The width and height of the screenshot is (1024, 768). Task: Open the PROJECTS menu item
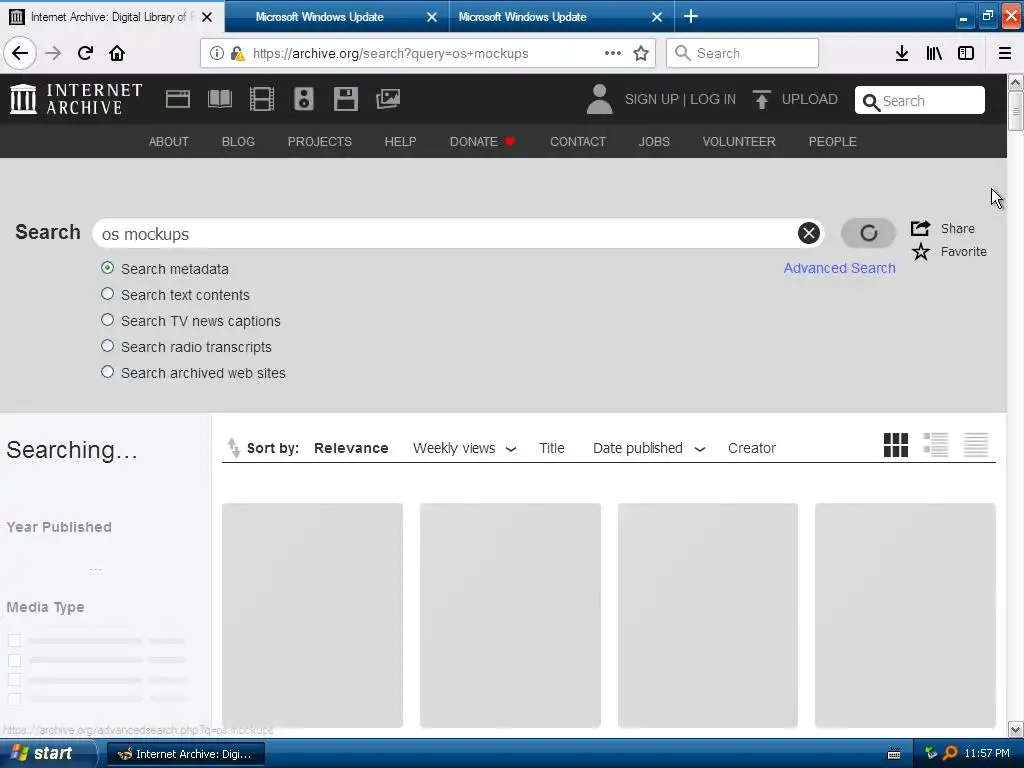click(x=319, y=142)
